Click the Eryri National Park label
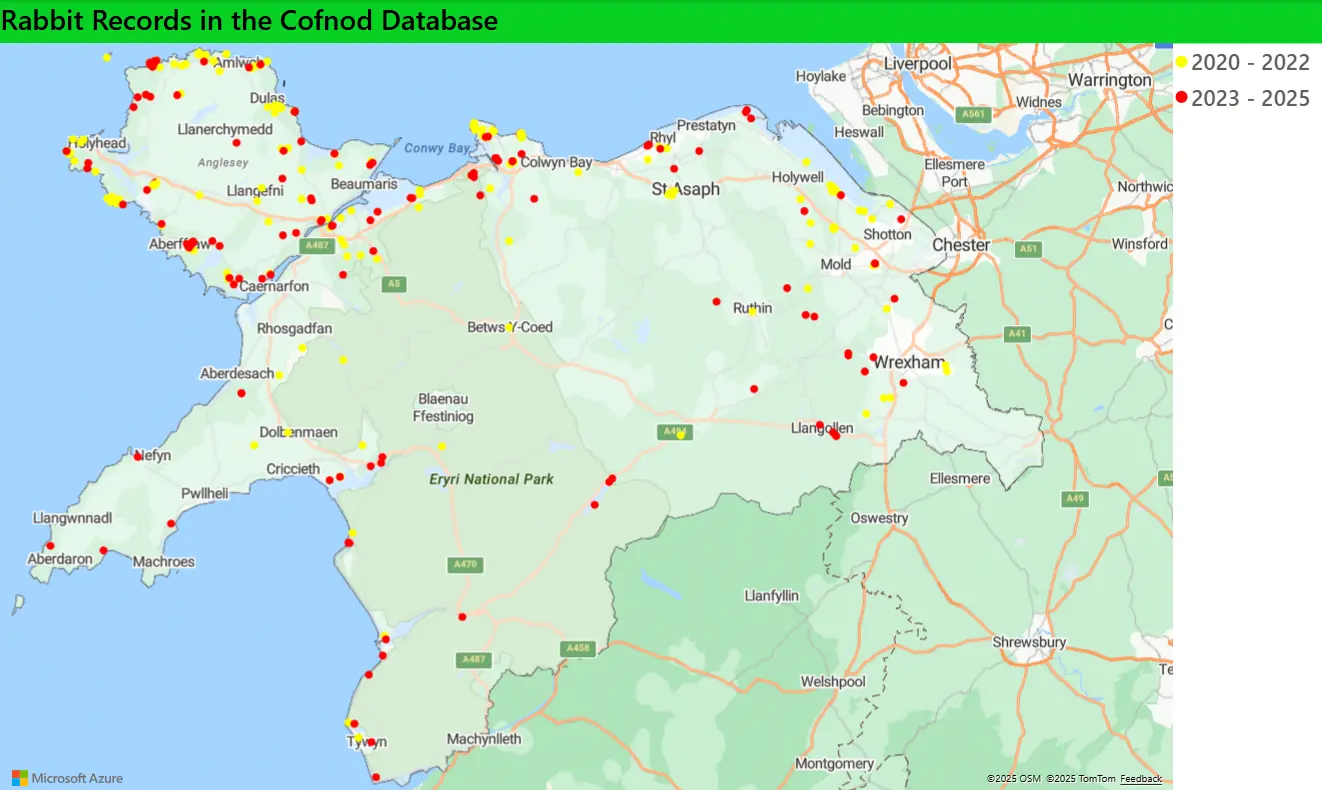Image resolution: width=1322 pixels, height=790 pixels. (491, 479)
